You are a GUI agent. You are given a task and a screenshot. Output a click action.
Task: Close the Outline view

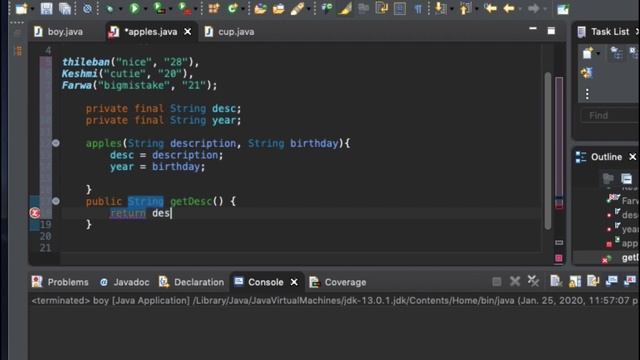632,157
